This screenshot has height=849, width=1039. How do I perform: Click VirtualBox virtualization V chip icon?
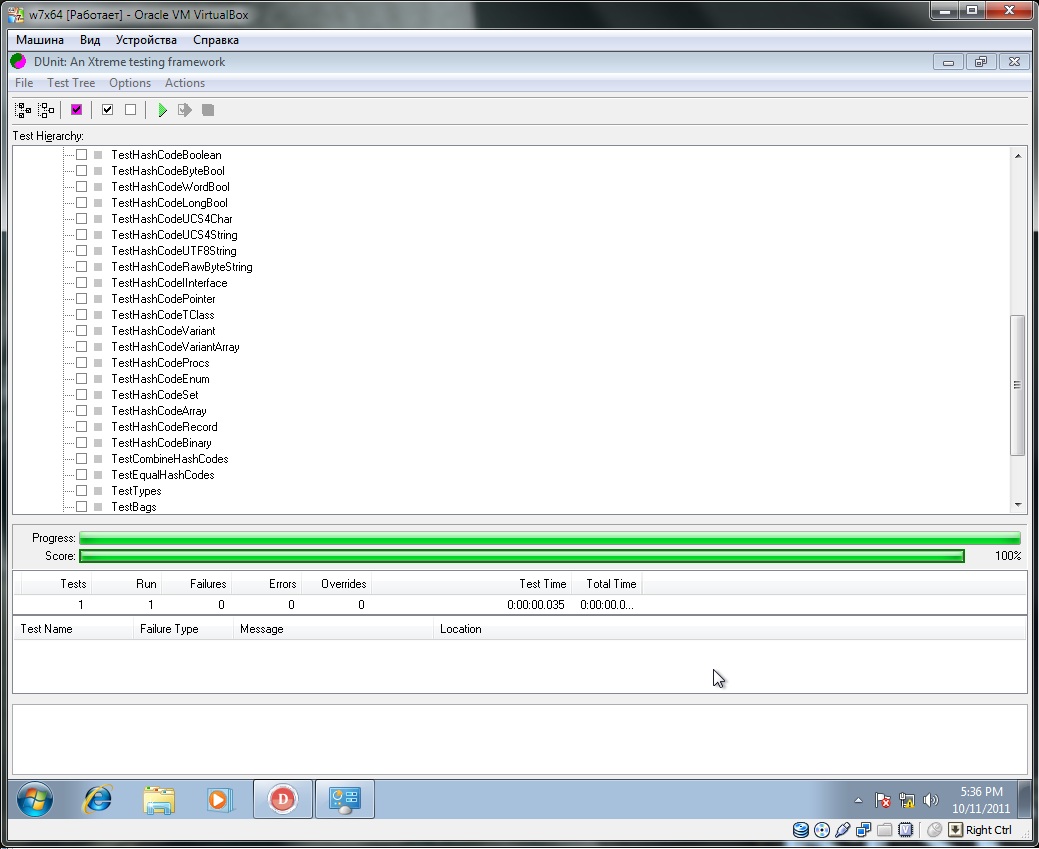pos(905,830)
